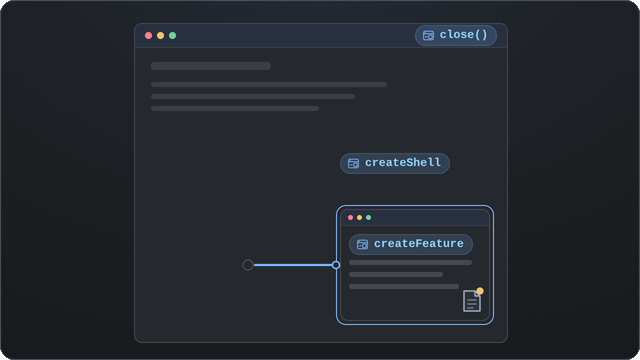This screenshot has height=360, width=640.
Task: Click the window icon on the createFeature pill
Action: [x=362, y=244]
